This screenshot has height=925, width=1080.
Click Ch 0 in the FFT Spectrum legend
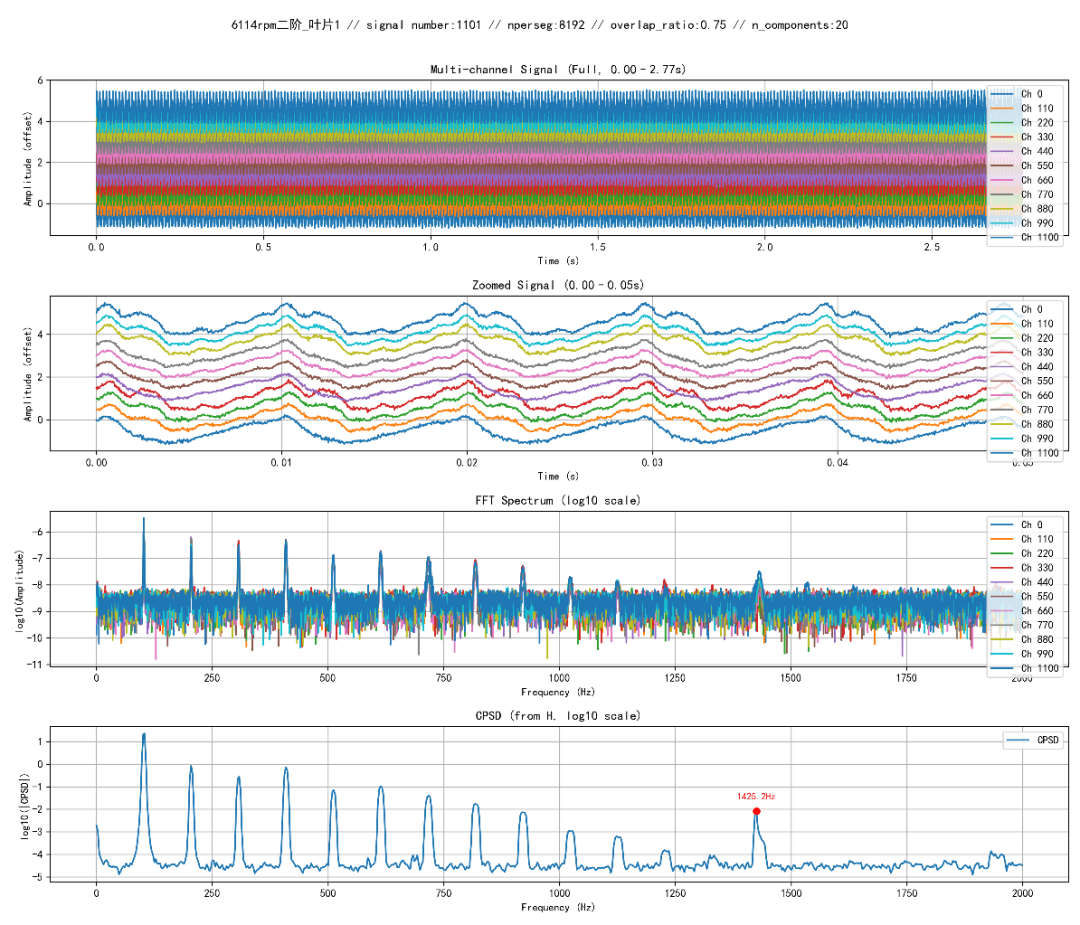tap(1030, 525)
